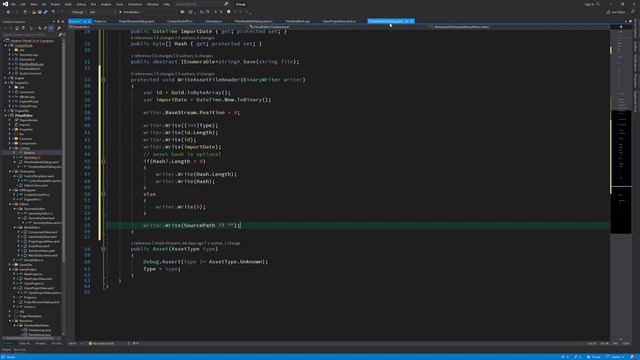Select the ProjectTemplates folder in Solution Explorer

point(30,316)
